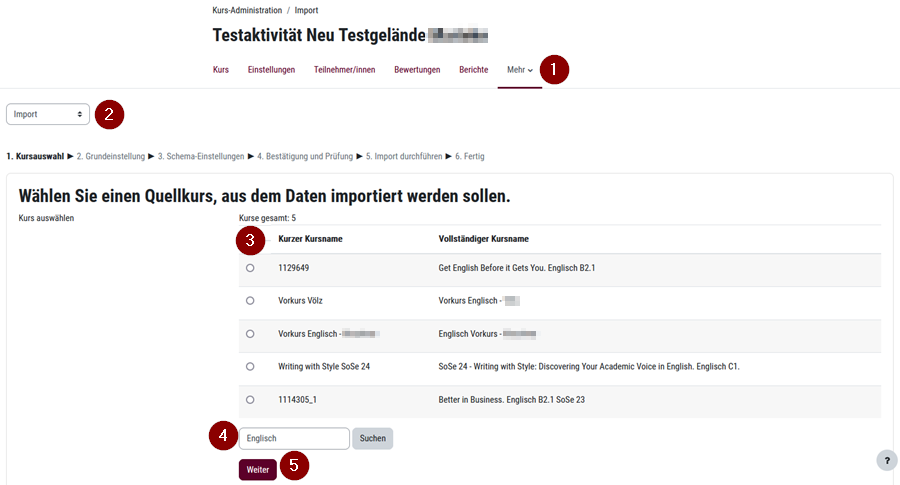Image resolution: width=900 pixels, height=485 pixels.
Task: Expand the Mehr menu
Action: tap(519, 70)
